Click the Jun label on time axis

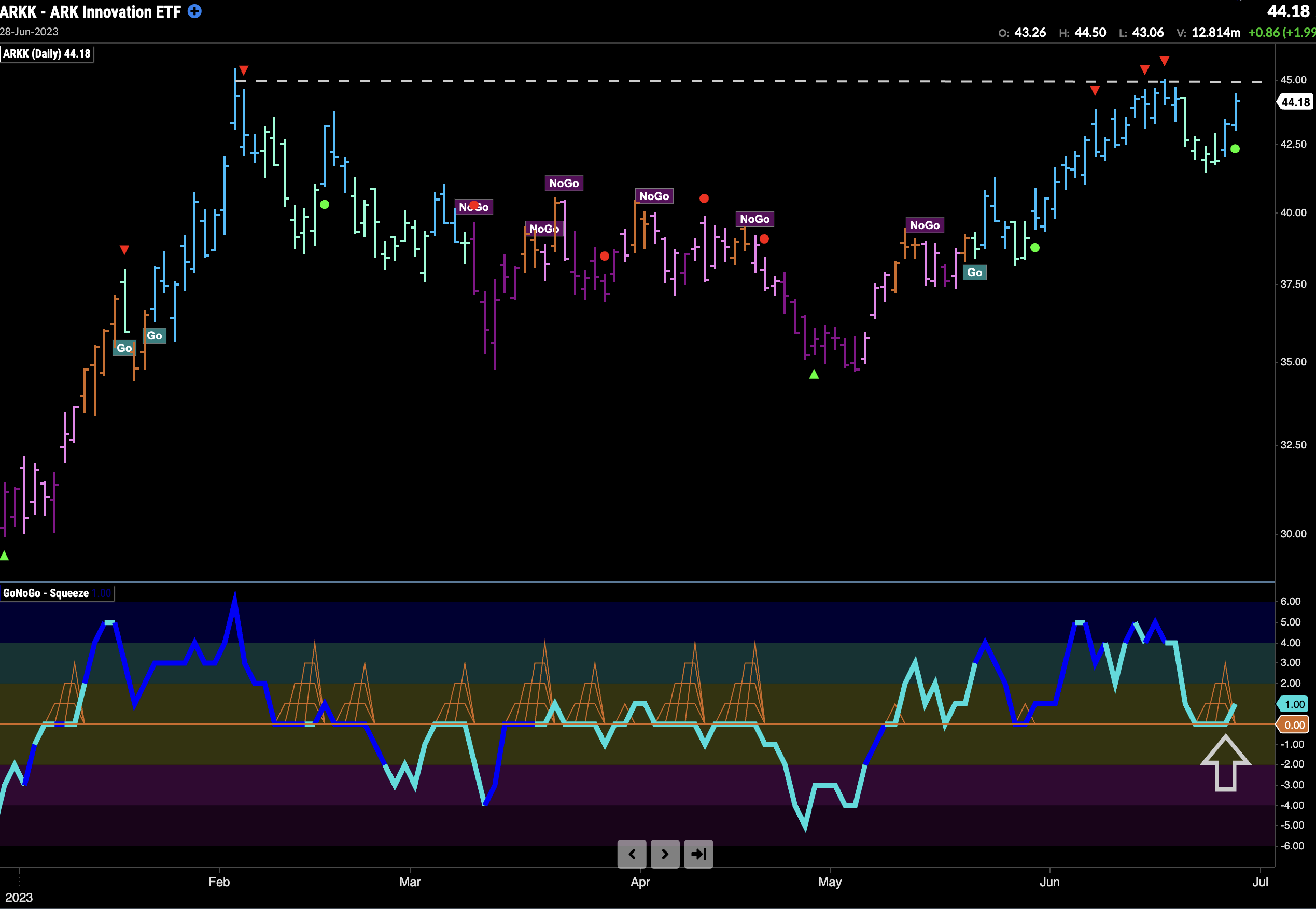(x=1050, y=882)
